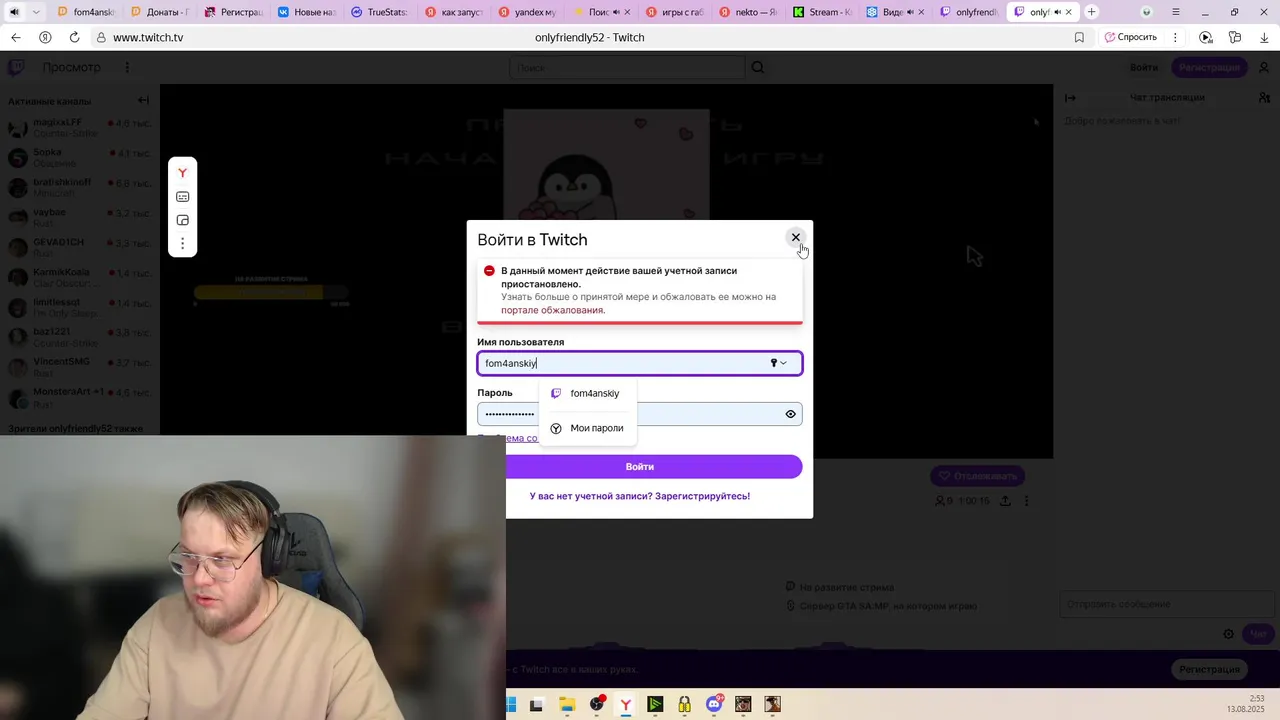Reload the page with the refresh icon

pyautogui.click(x=74, y=37)
